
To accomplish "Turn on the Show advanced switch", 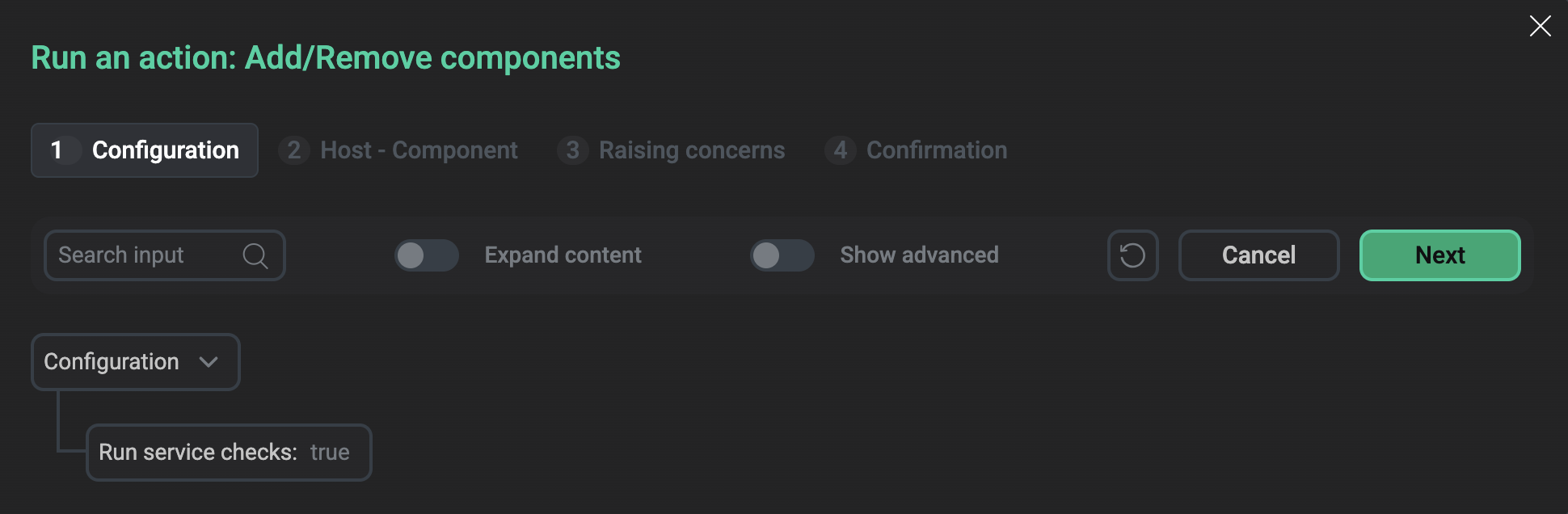I will coord(782,255).
